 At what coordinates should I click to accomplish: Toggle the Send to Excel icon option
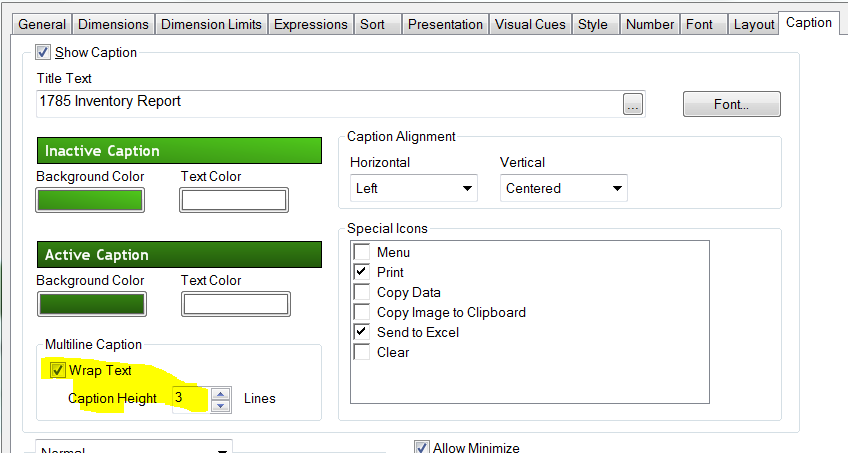coord(361,332)
